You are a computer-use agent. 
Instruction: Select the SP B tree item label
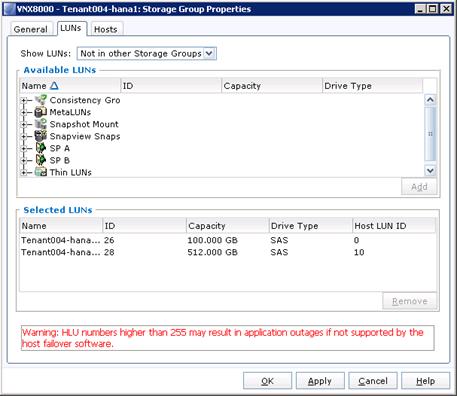coord(60,160)
